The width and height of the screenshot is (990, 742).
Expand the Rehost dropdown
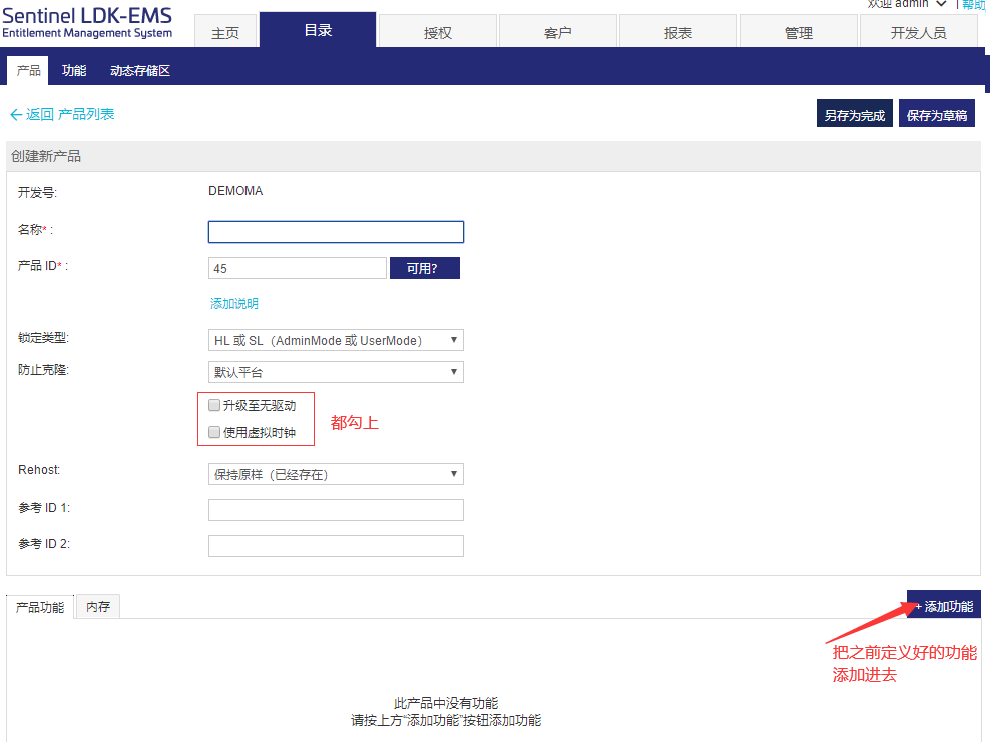click(x=335, y=474)
